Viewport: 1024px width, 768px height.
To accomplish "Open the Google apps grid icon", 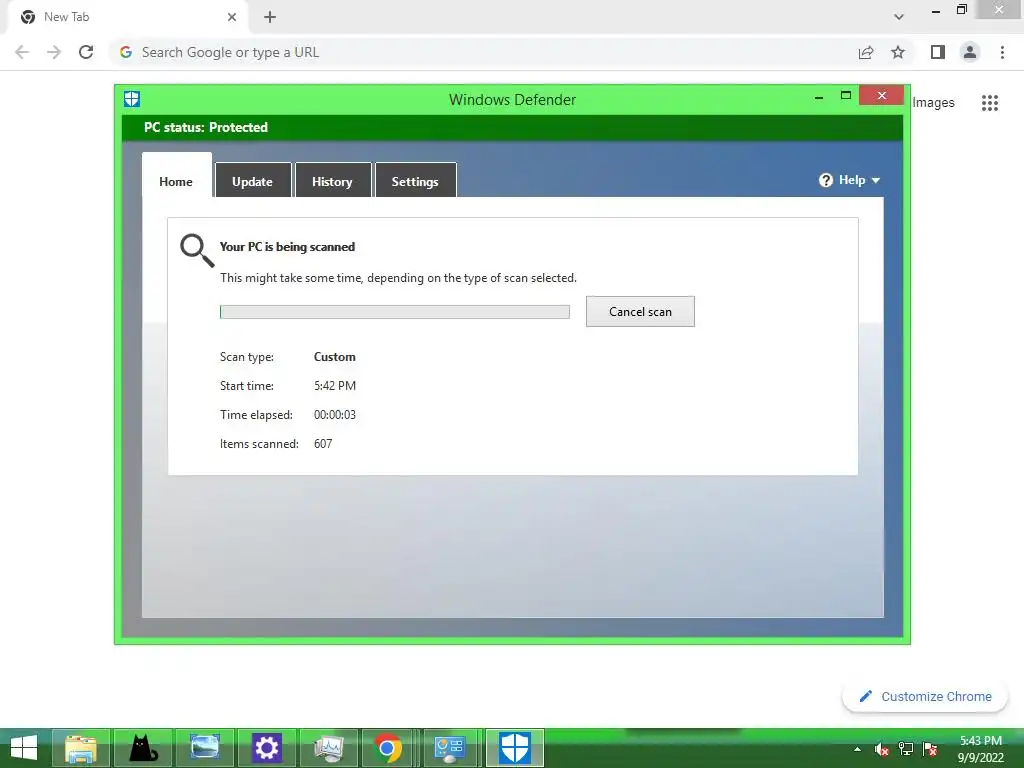I will (990, 103).
